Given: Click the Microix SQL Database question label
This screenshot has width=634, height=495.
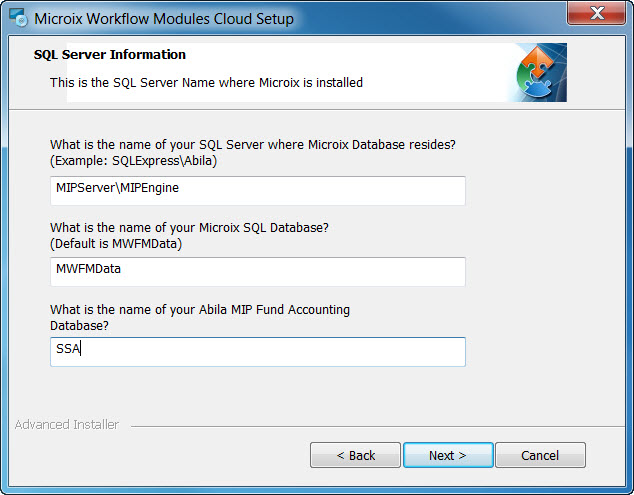Looking at the screenshot, I should coord(189,227).
